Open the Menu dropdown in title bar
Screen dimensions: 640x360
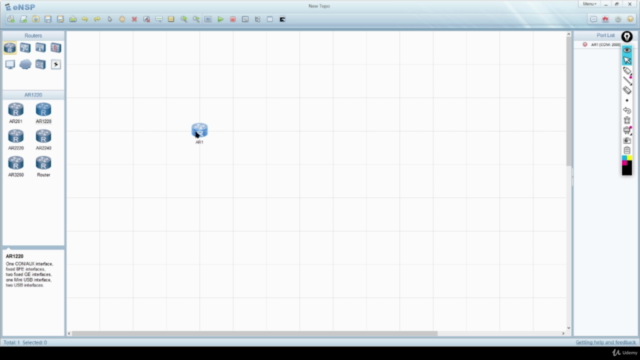[x=589, y=4]
